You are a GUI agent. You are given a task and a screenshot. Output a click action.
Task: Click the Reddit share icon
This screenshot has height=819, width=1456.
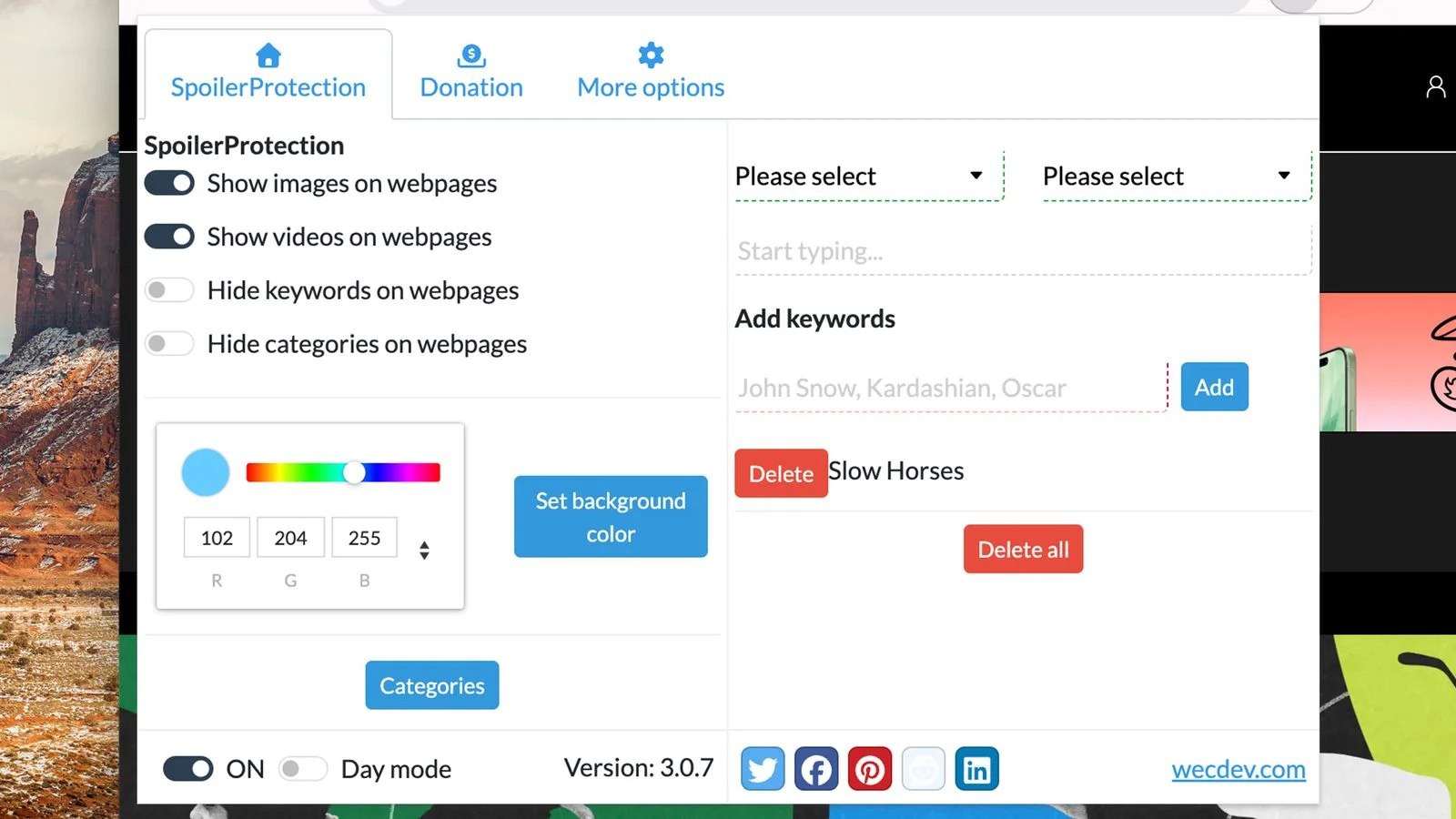(x=924, y=769)
